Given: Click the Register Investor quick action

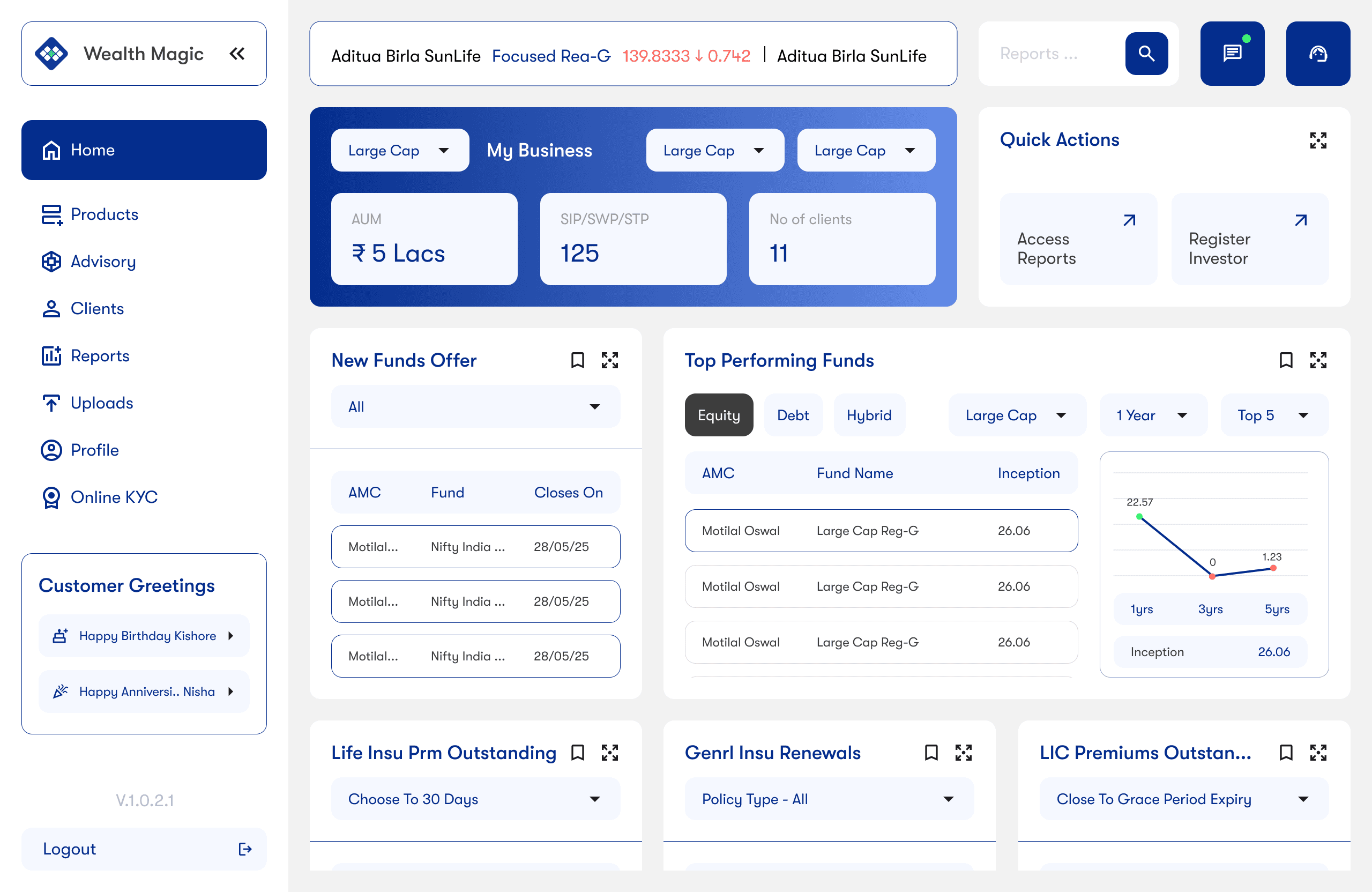Looking at the screenshot, I should 1249,239.
